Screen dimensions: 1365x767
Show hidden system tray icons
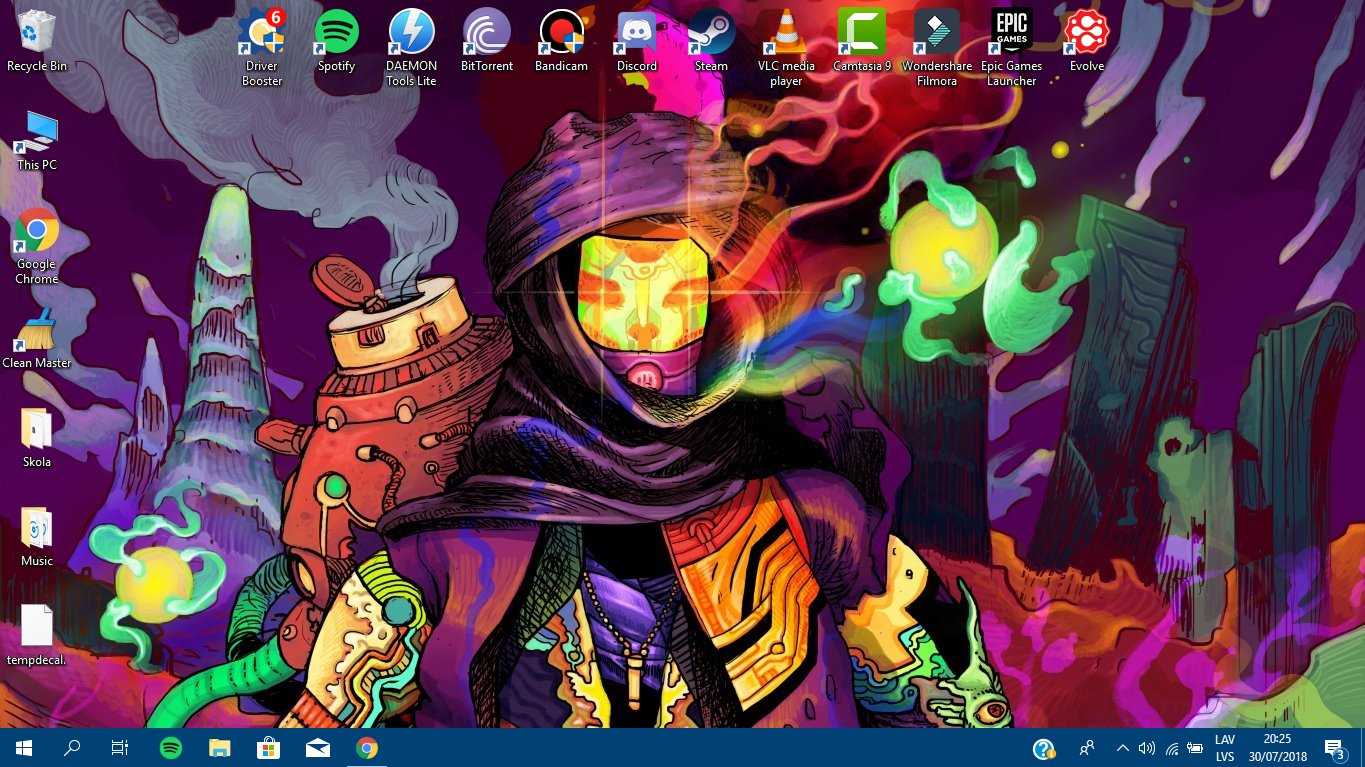(x=1122, y=747)
